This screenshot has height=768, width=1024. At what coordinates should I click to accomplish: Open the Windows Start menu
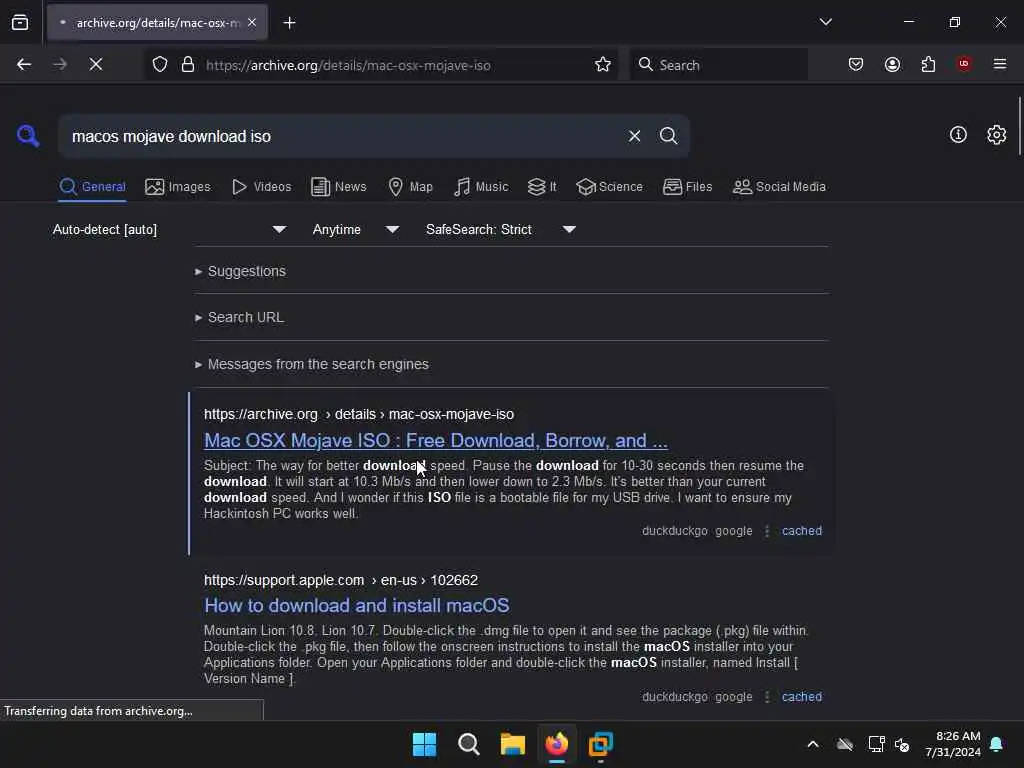point(424,744)
